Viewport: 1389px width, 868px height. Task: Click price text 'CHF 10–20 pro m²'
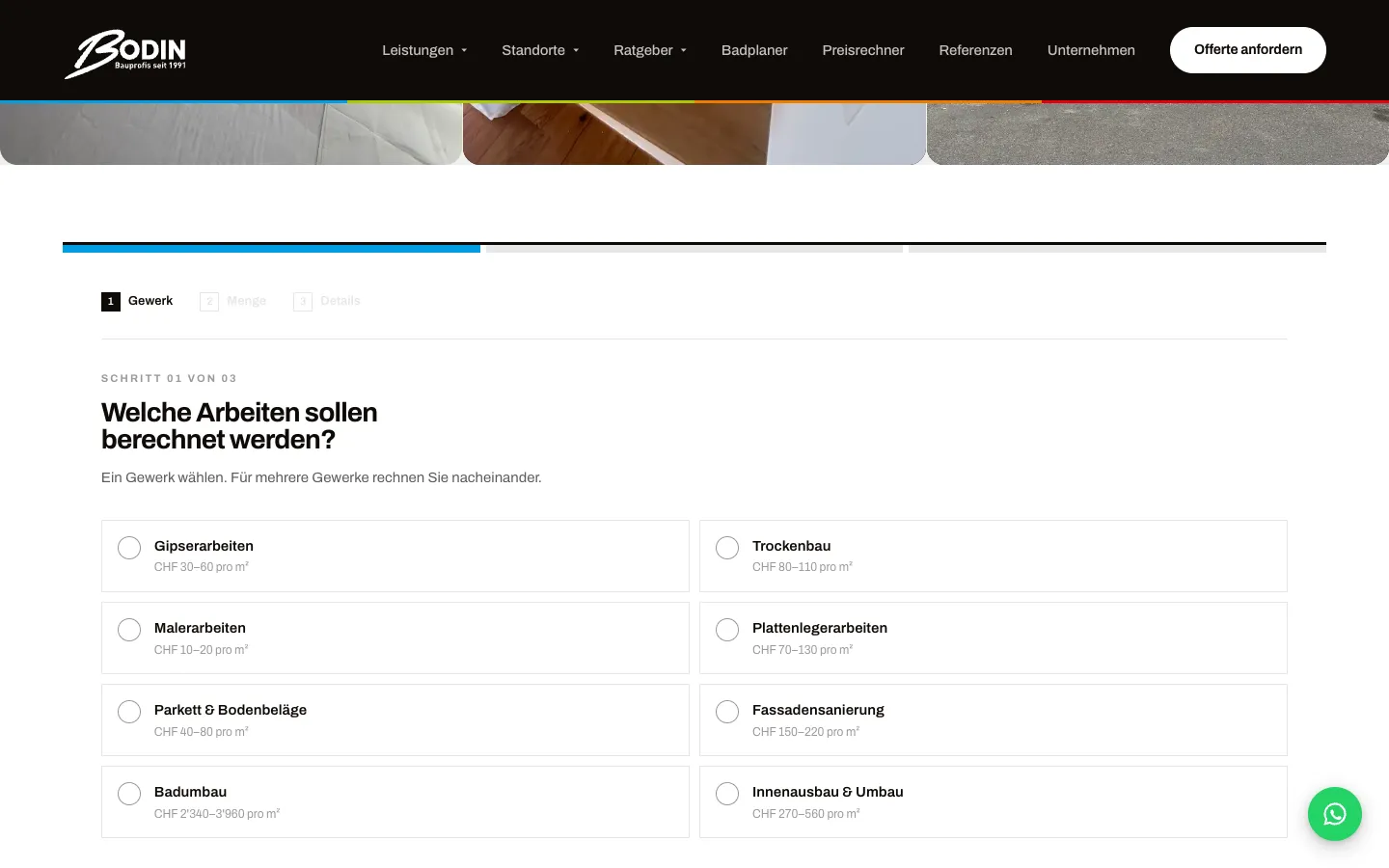click(202, 650)
